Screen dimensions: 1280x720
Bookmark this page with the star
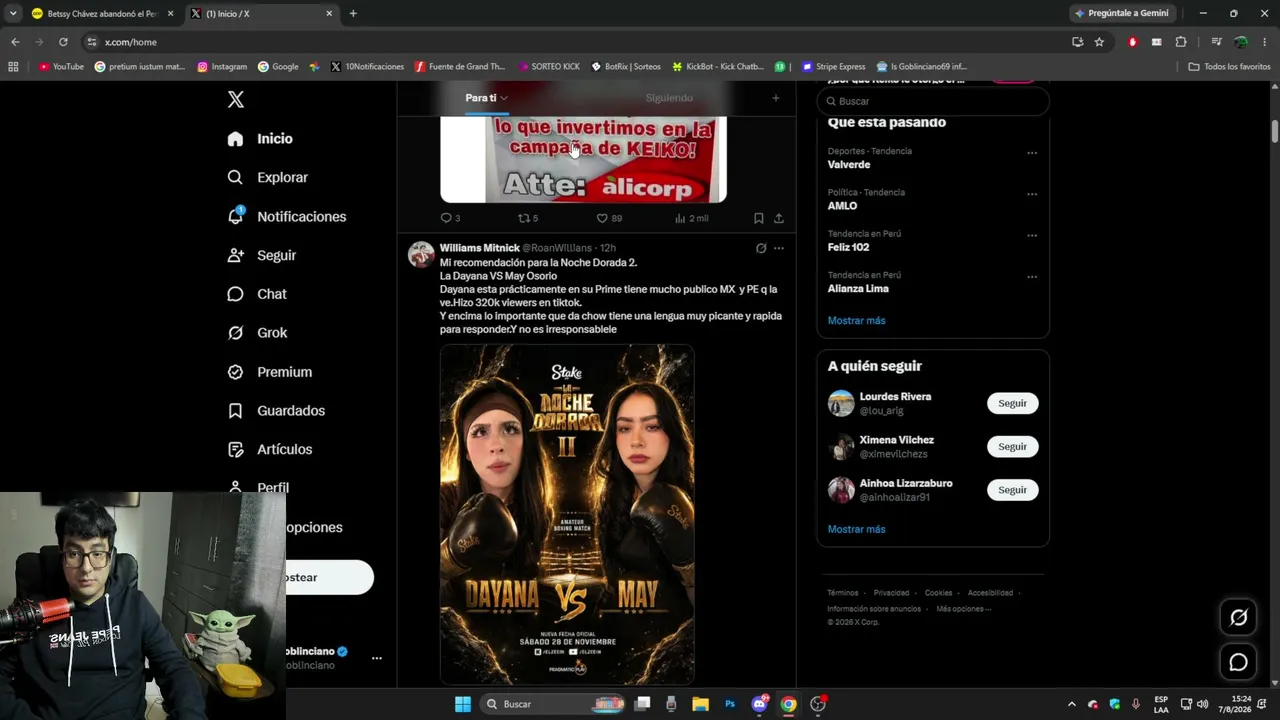coord(1099,42)
